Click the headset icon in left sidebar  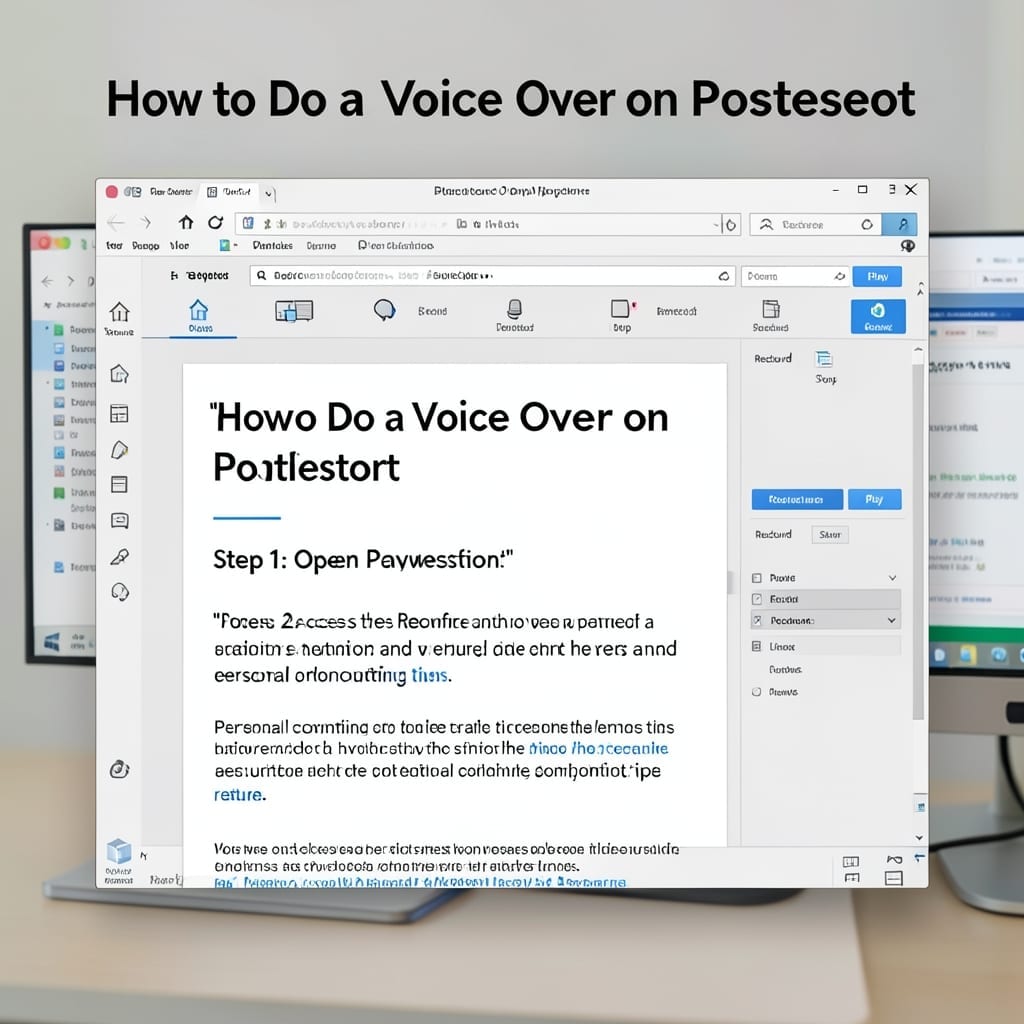click(120, 592)
